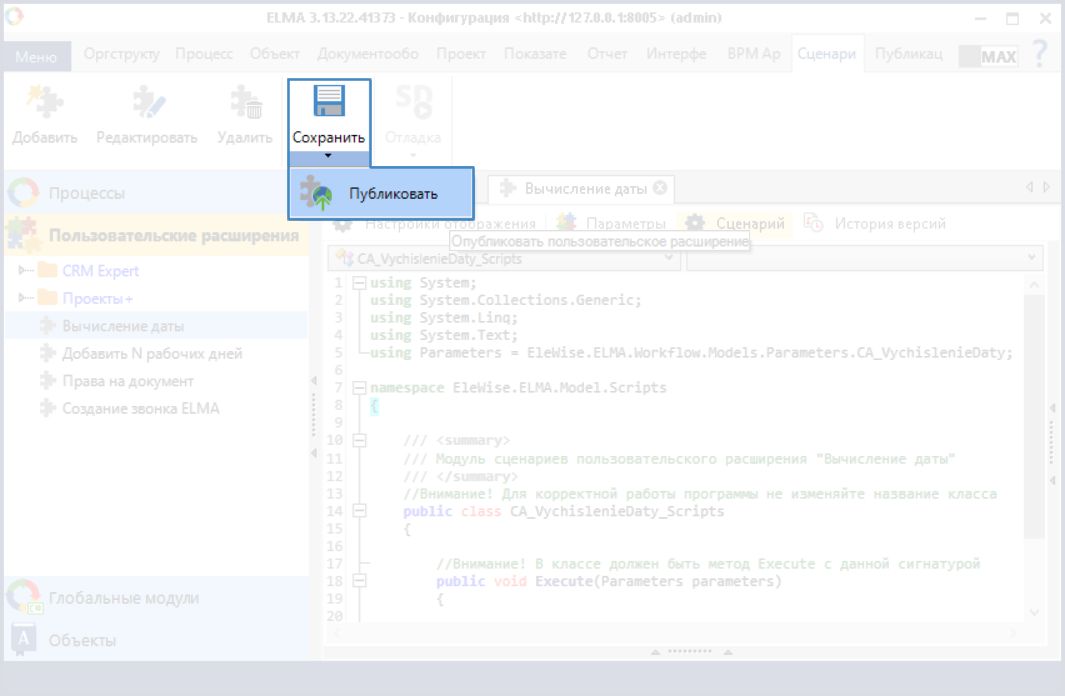
Task: Click the scroll down arrow in code editor
Action: pos(1034,612)
